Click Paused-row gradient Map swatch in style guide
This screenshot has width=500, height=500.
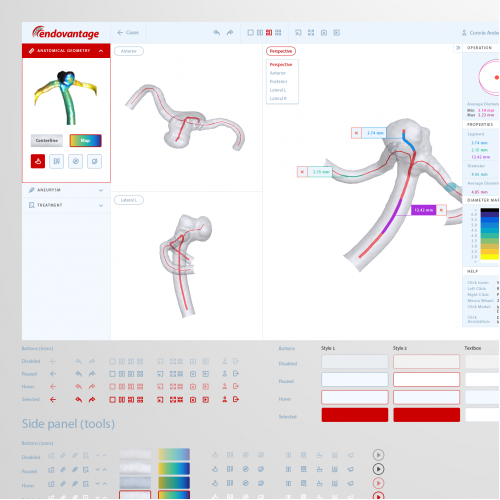174,469
